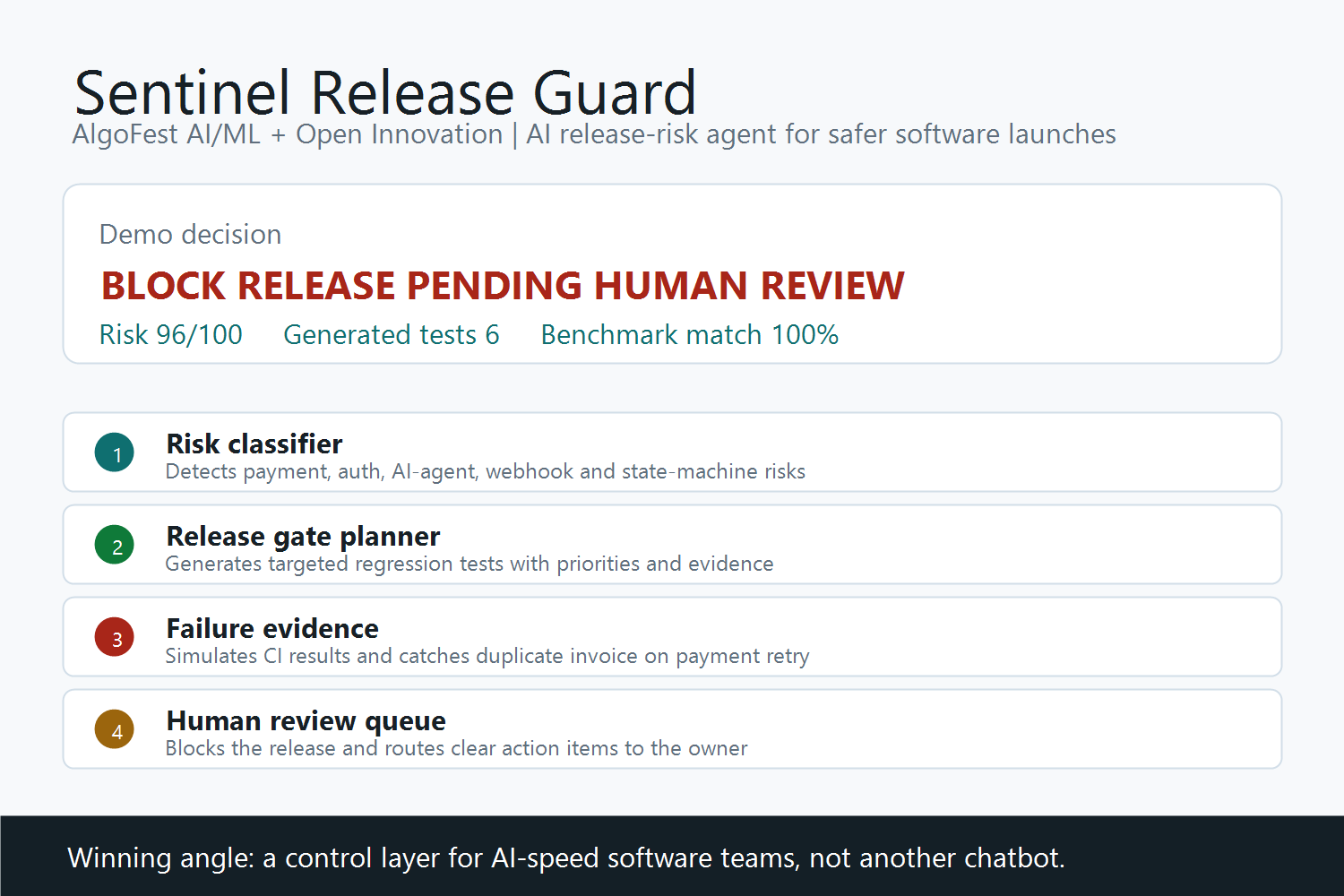Click the Risk 96/100 metric
Viewport: 1344px width, 896px height.
(x=171, y=334)
